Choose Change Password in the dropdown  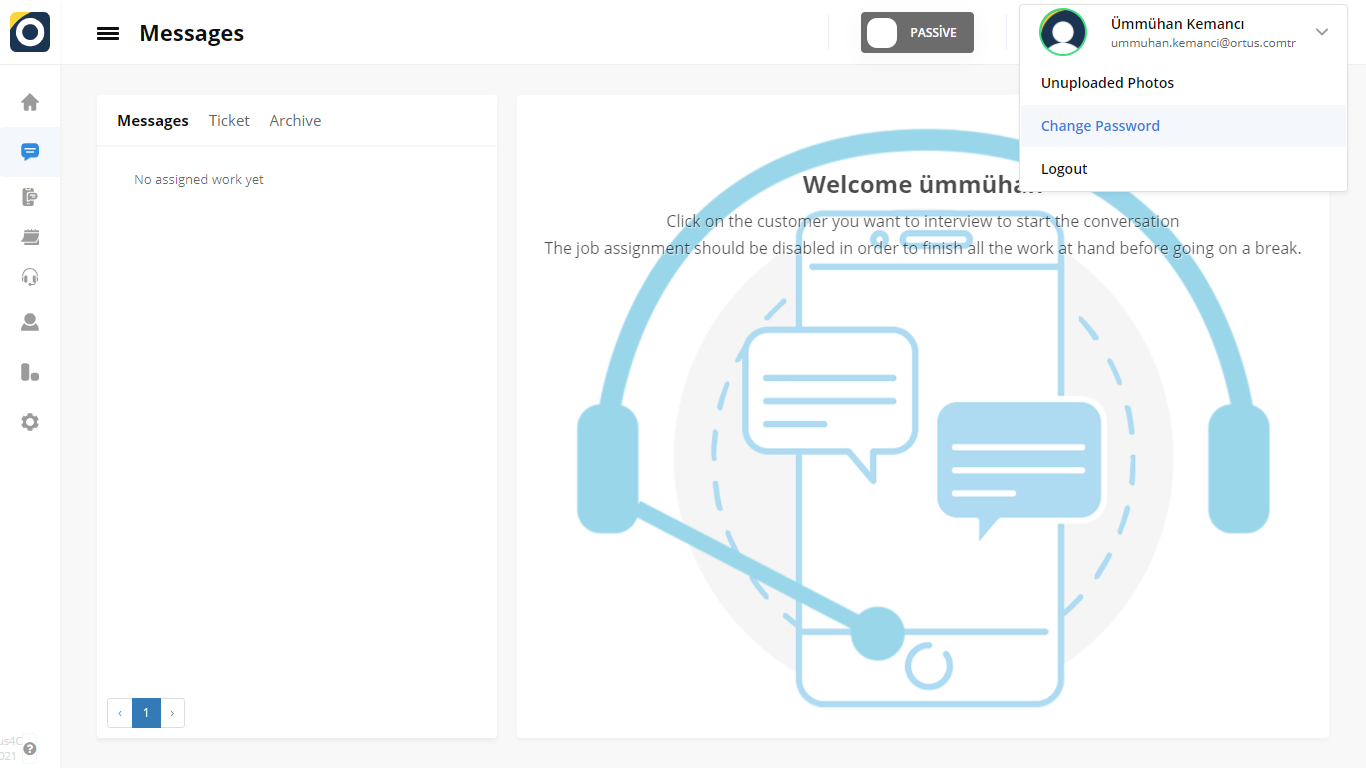1100,126
